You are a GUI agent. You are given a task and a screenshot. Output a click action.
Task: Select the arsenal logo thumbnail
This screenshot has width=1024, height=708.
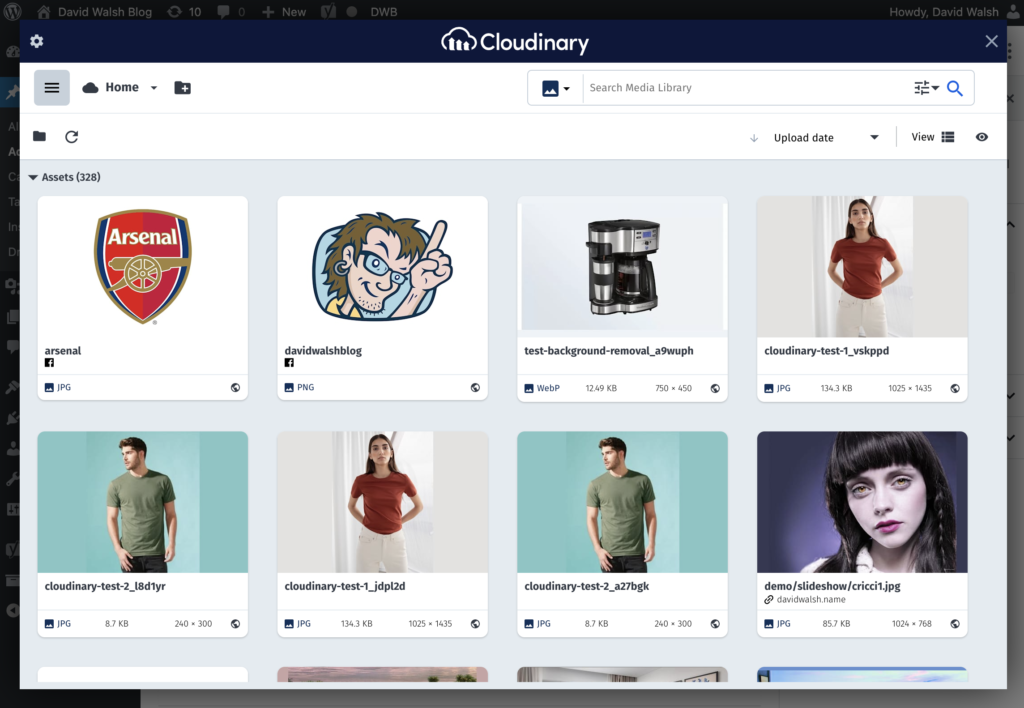coord(142,266)
